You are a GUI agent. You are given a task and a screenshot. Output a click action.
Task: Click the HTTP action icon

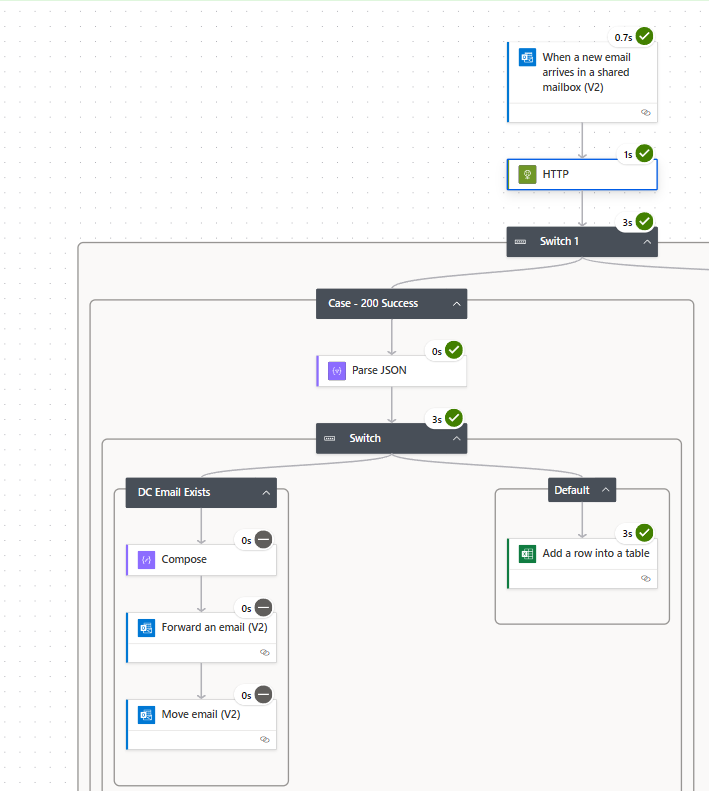pos(527,175)
